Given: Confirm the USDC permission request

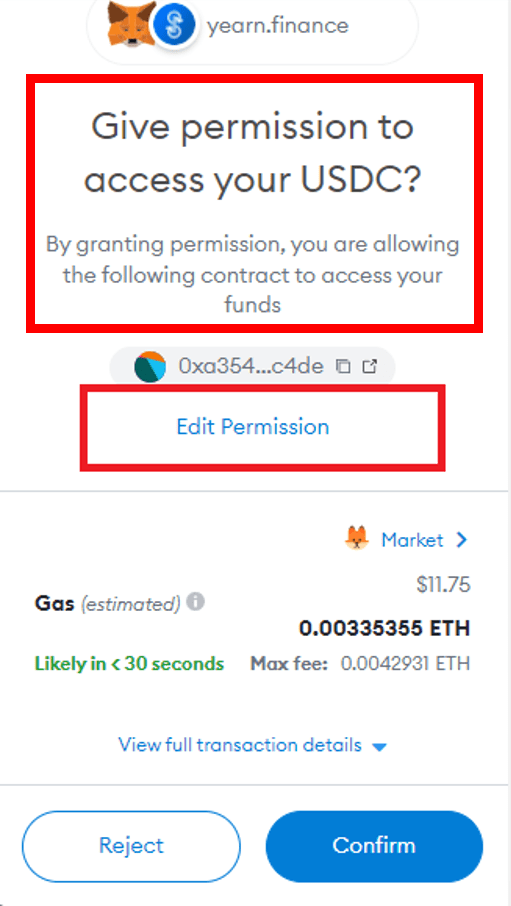Looking at the screenshot, I should [x=374, y=845].
